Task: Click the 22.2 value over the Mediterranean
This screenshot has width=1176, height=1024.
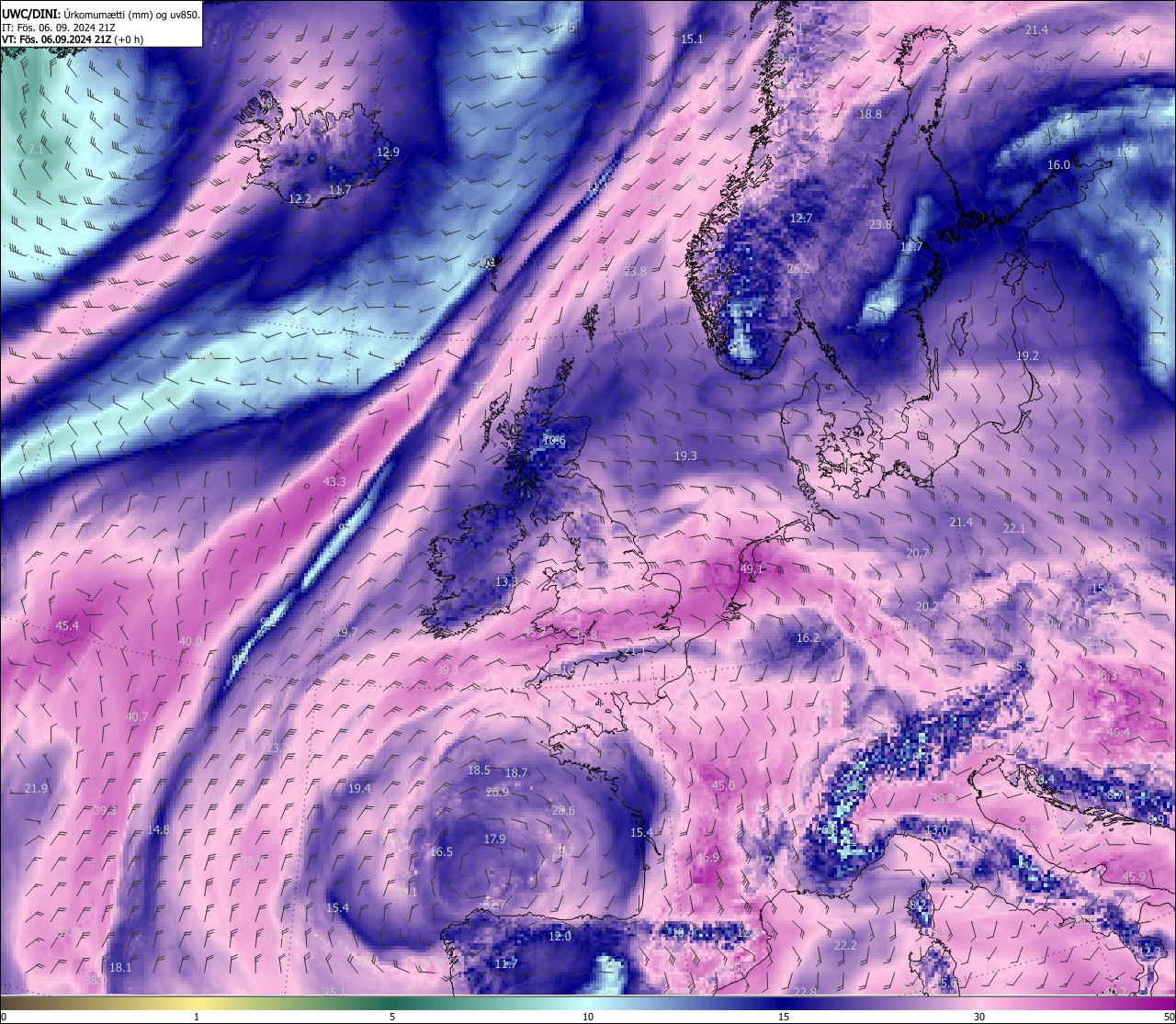Action: 845,945
